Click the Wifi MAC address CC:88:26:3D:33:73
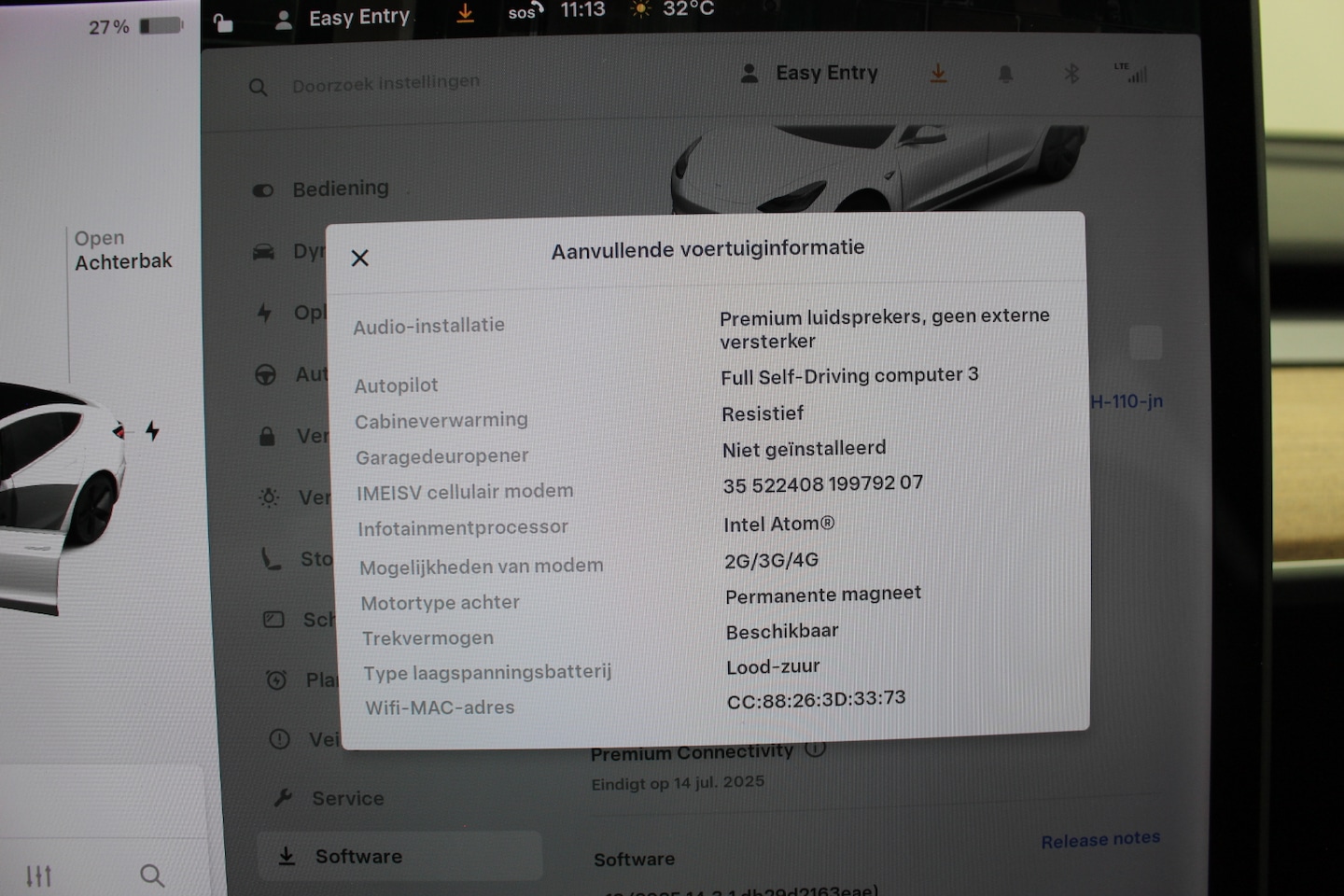 coord(817,699)
